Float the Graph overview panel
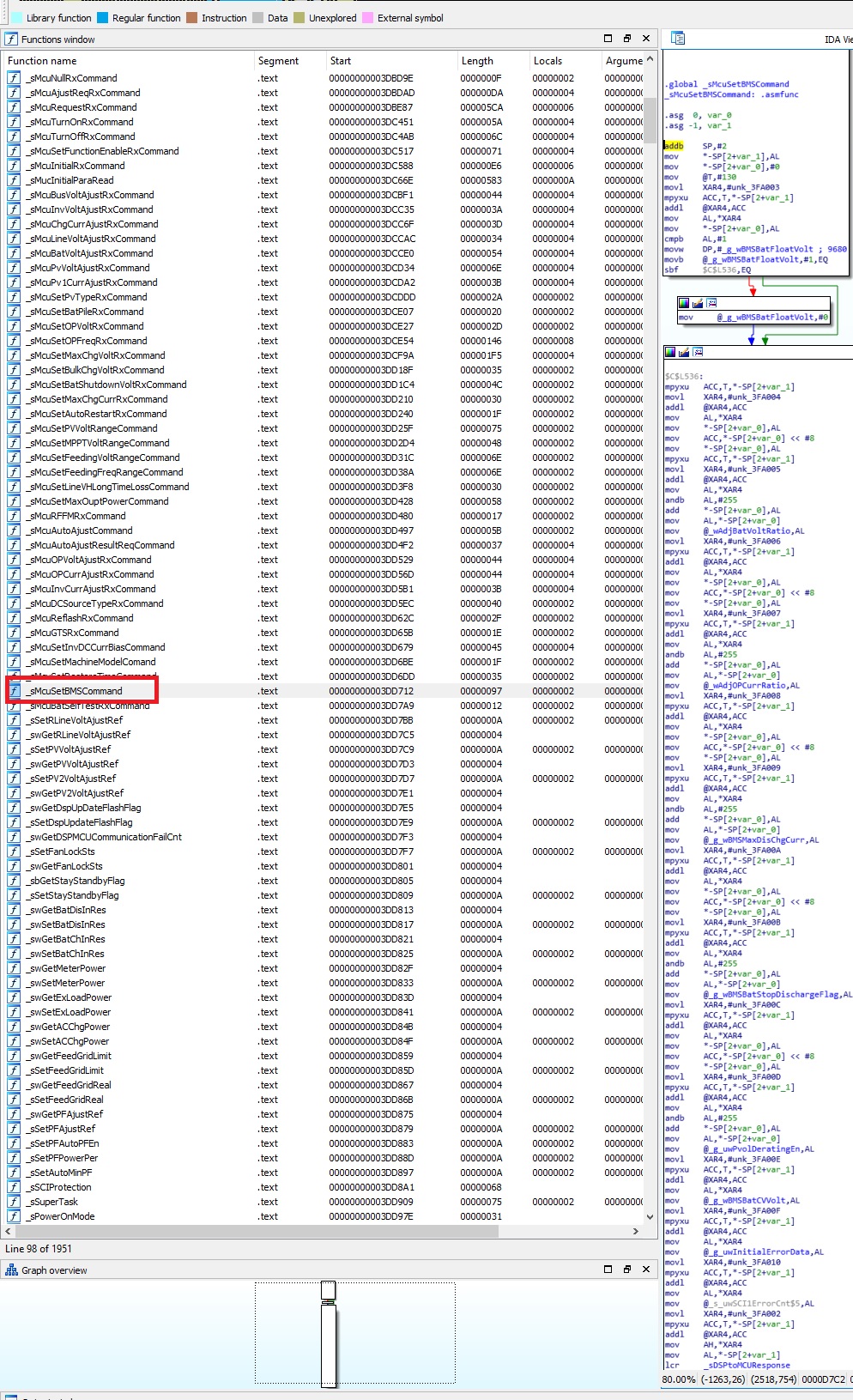 pos(627,1270)
